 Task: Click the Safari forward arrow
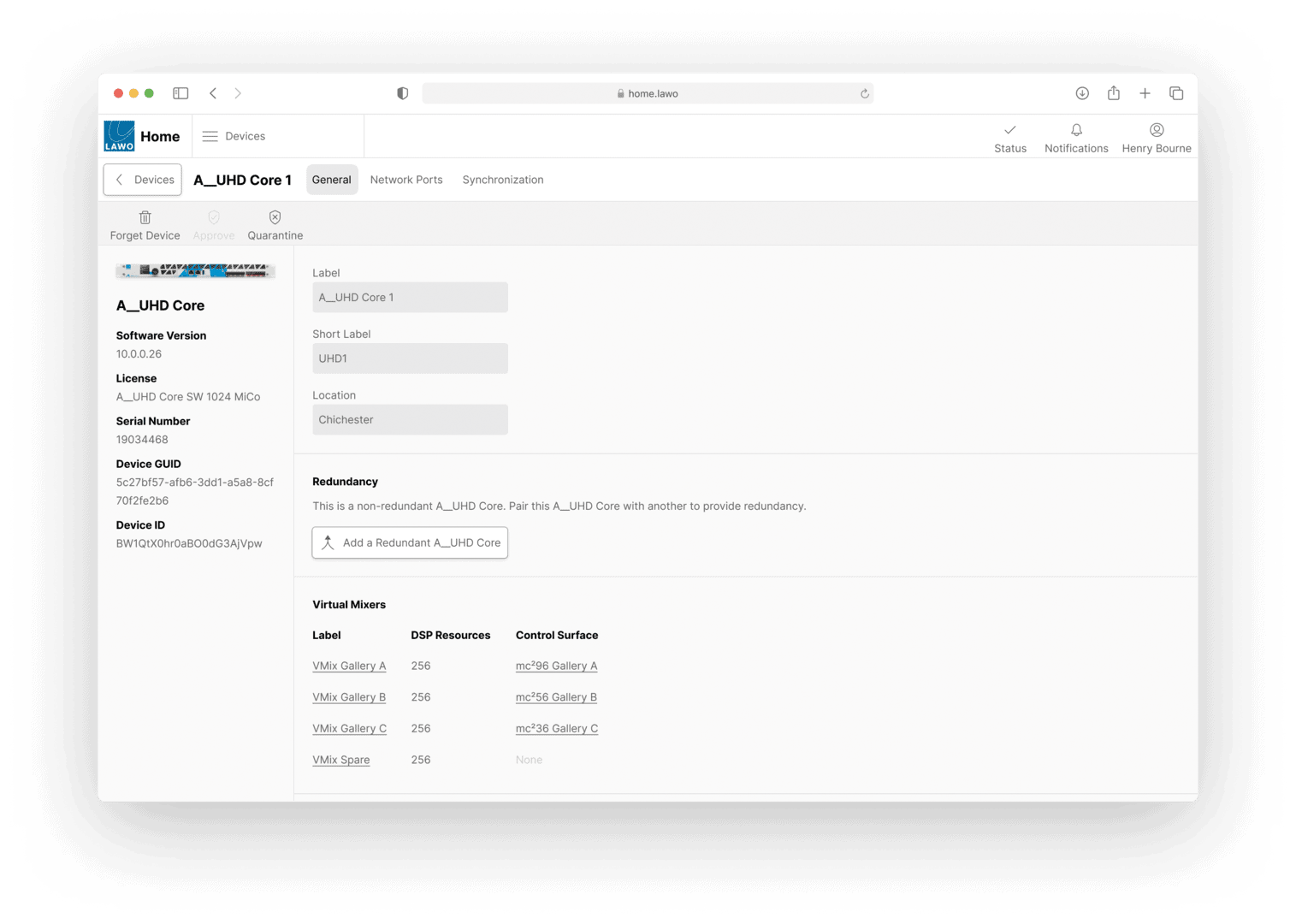point(238,93)
